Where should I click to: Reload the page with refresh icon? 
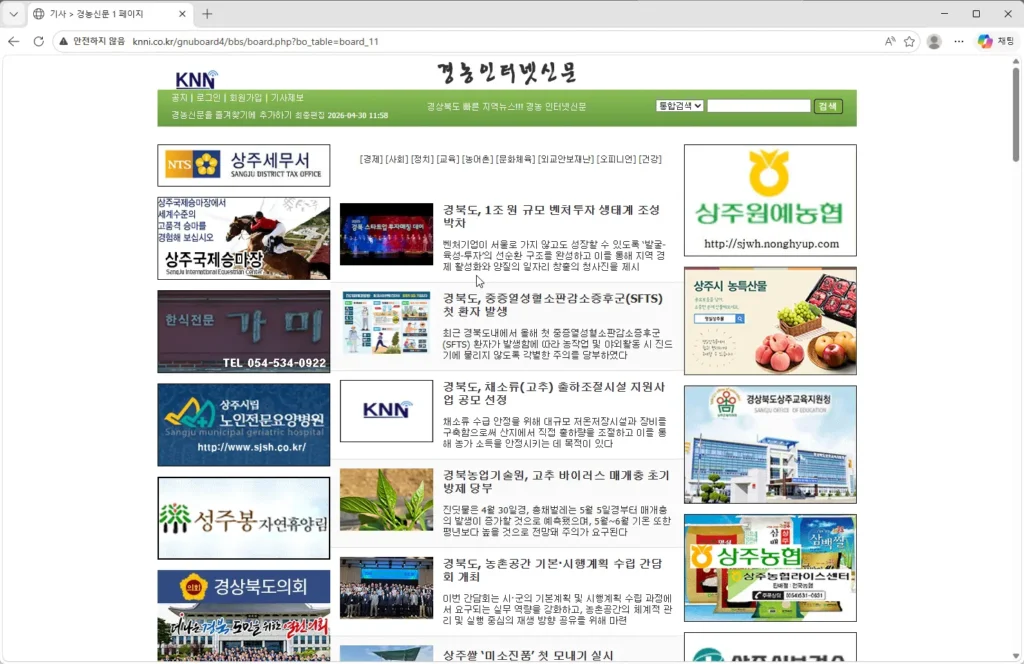39,41
